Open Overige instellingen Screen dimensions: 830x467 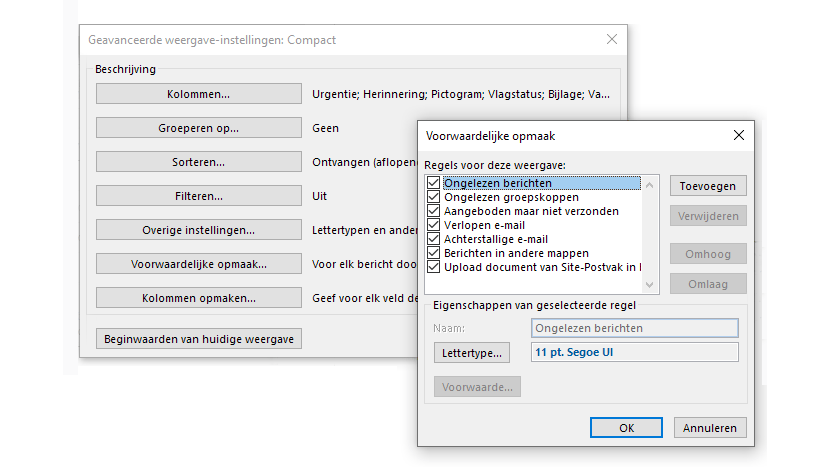(199, 230)
